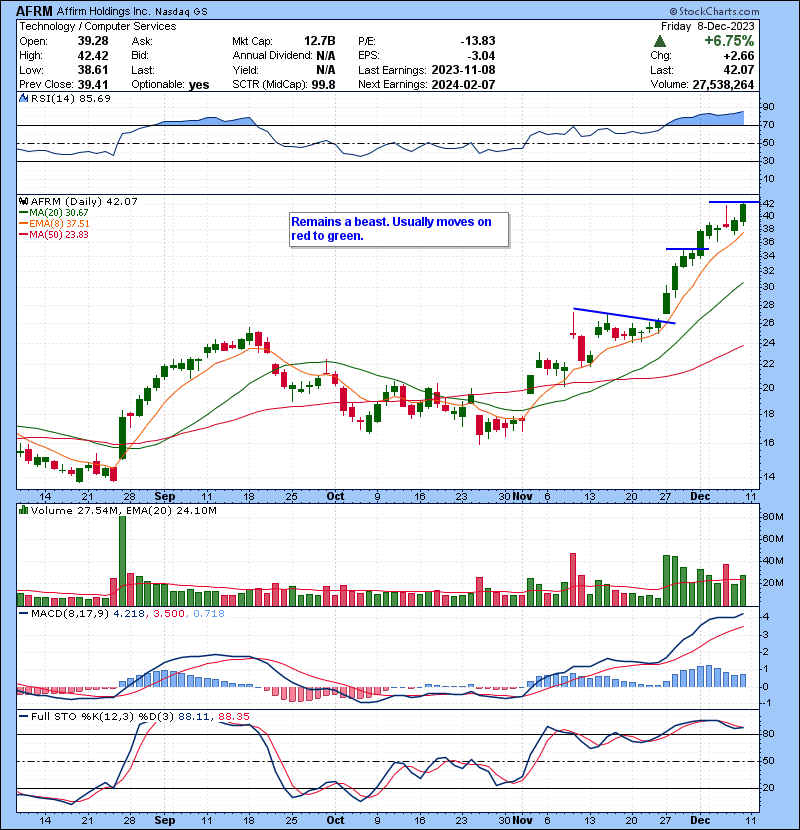Click the AFRM ticker symbol in header
Viewport: 800px width, 830px height.
pyautogui.click(x=34, y=11)
